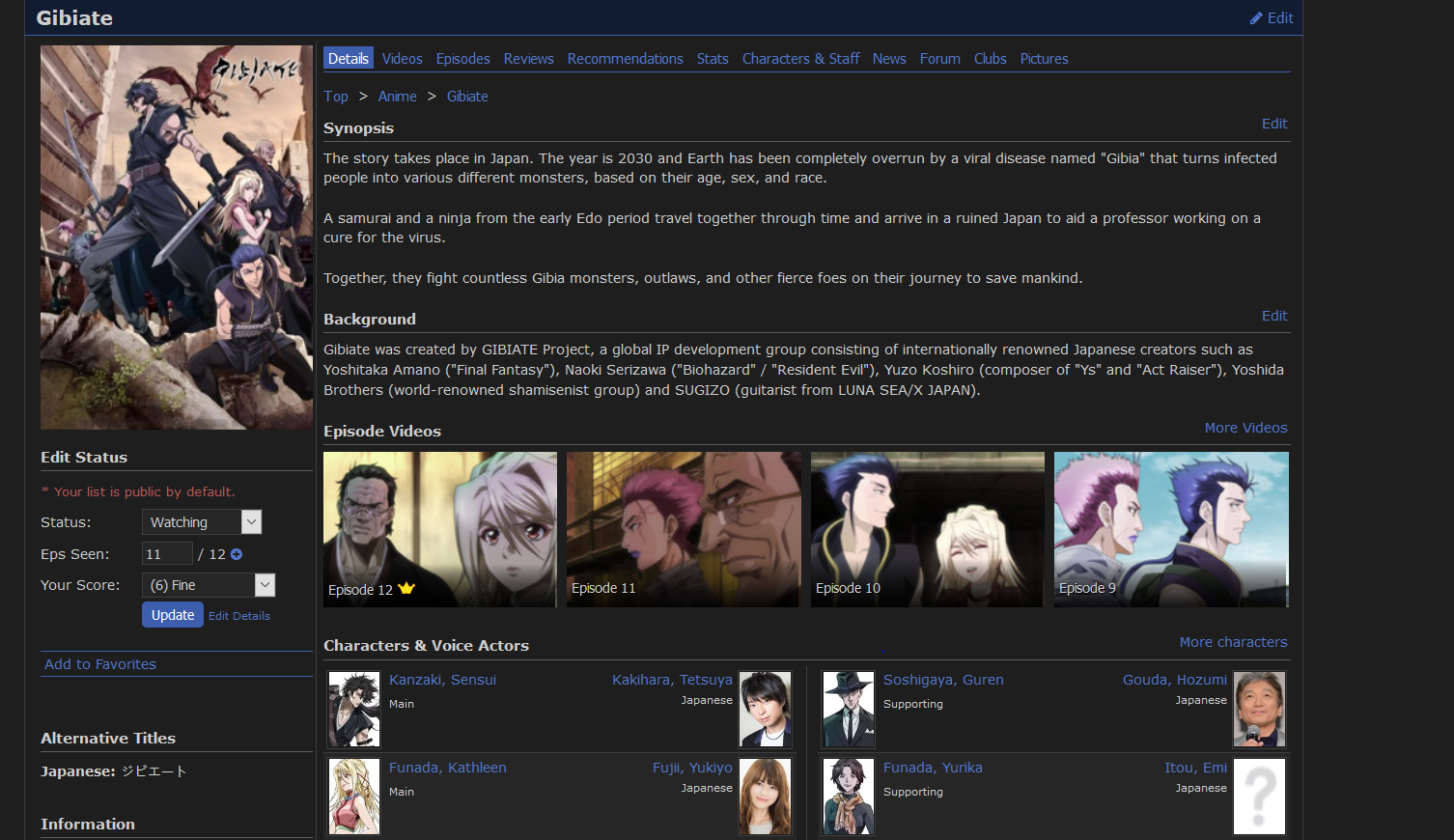
Task: Open Soshigaya, Guren character link
Action: coord(943,680)
